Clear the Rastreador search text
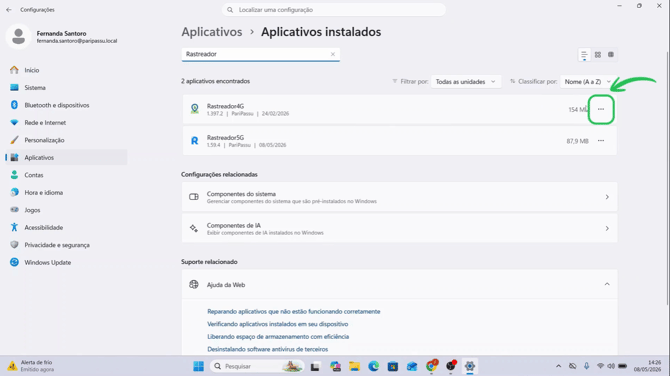The image size is (670, 376). [x=333, y=54]
